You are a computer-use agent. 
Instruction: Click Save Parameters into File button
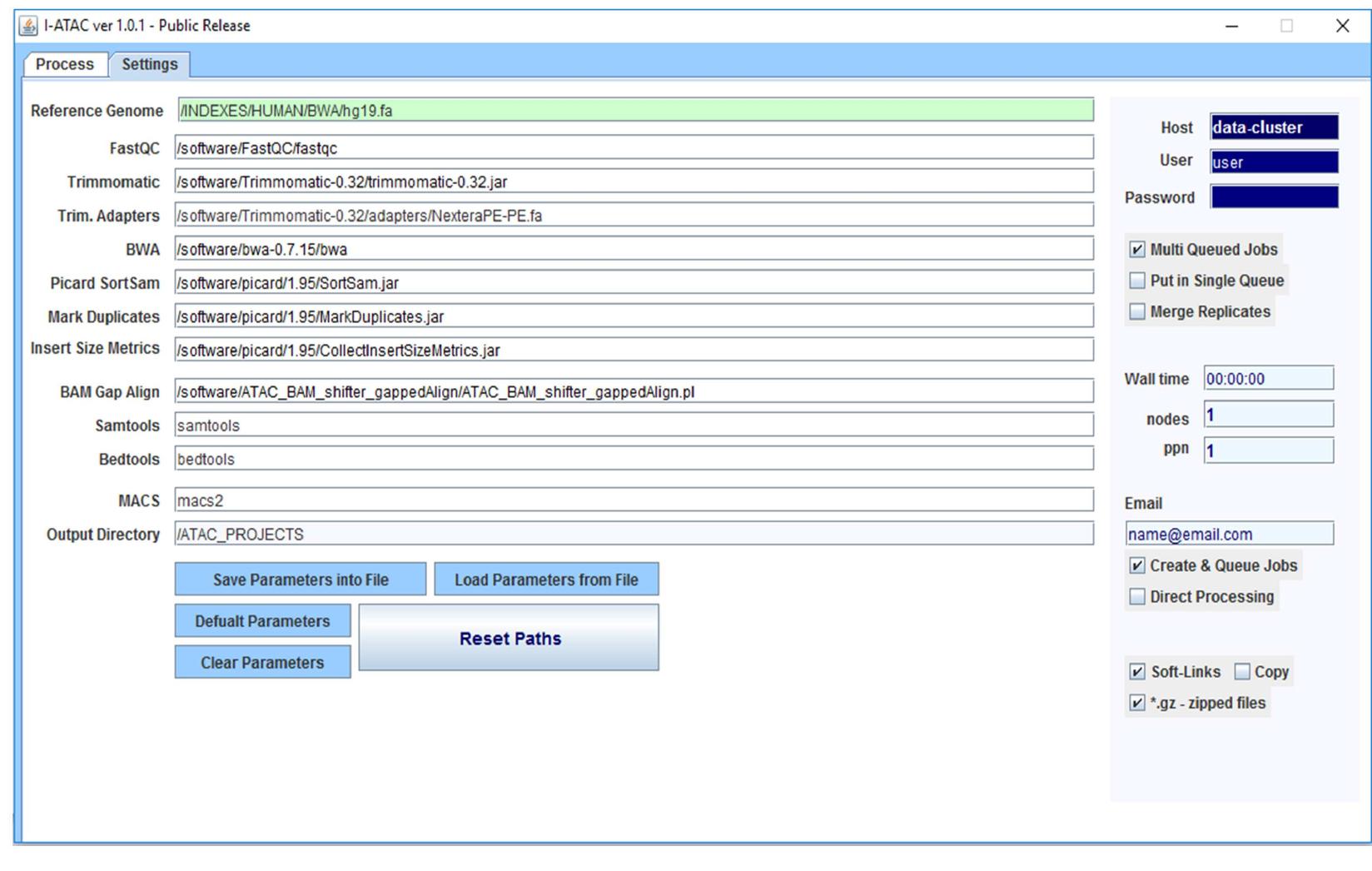tap(301, 579)
